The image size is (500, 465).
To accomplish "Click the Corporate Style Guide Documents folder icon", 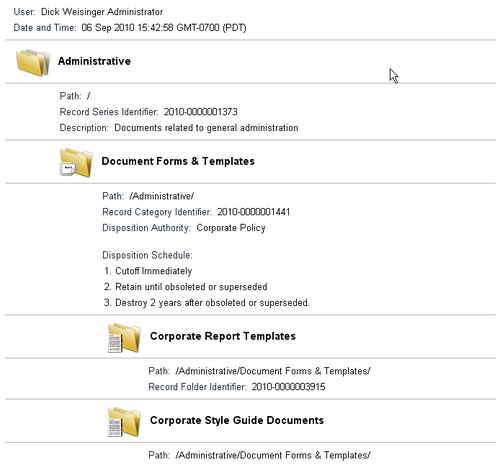I will coord(124,422).
